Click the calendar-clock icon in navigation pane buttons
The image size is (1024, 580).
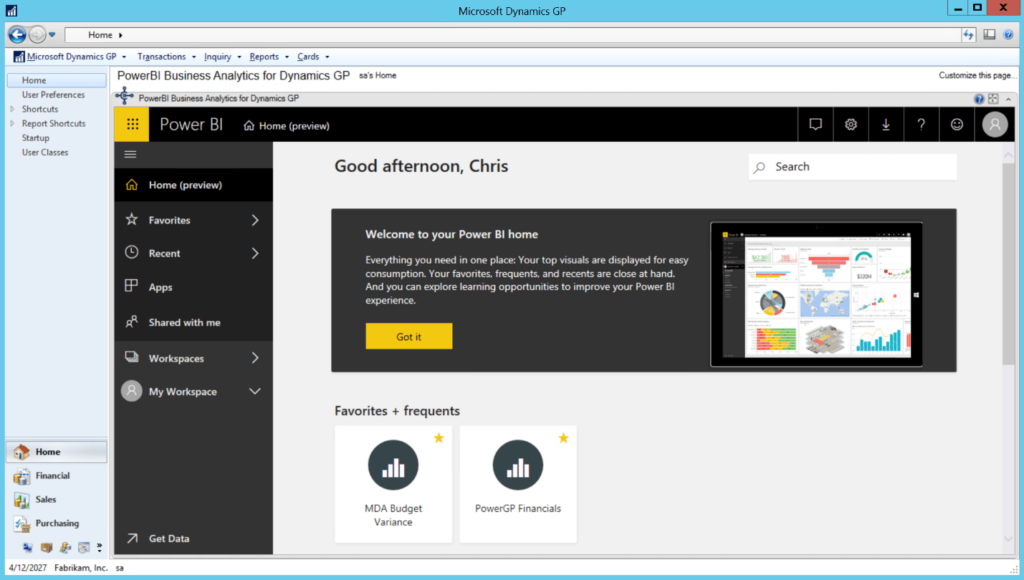pos(84,547)
